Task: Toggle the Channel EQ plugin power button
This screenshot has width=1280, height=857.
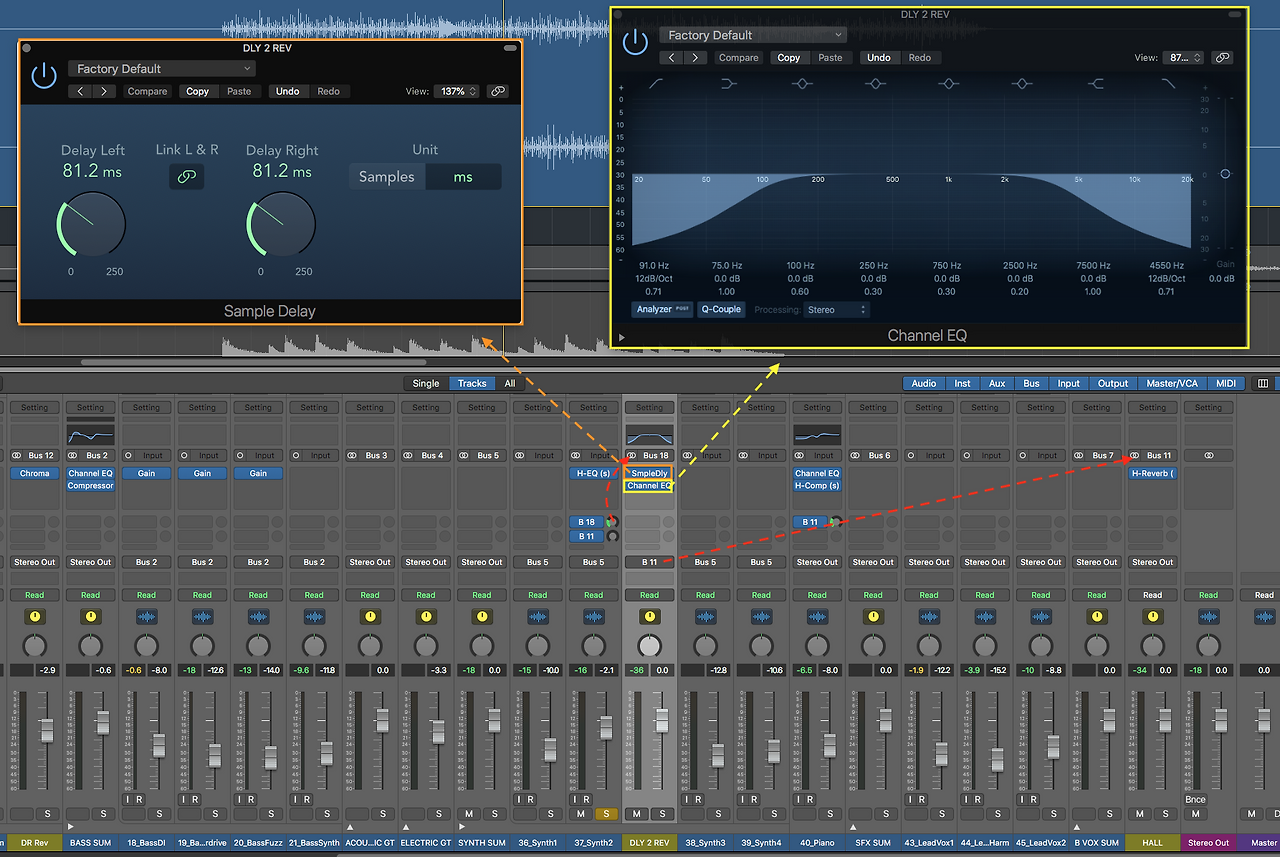Action: [634, 42]
